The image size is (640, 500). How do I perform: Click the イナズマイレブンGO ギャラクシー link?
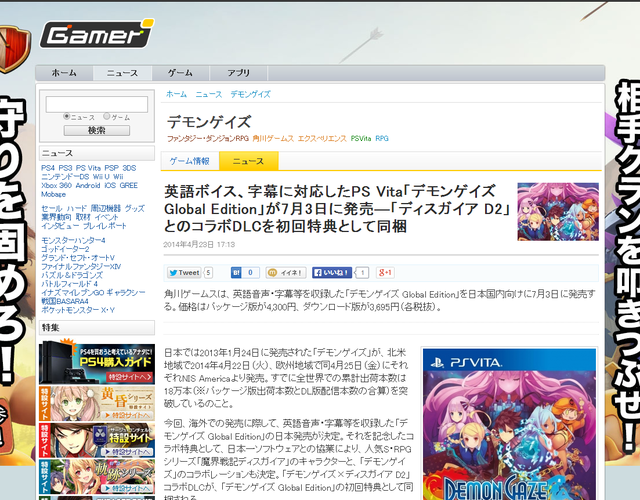pyautogui.click(x=93, y=293)
